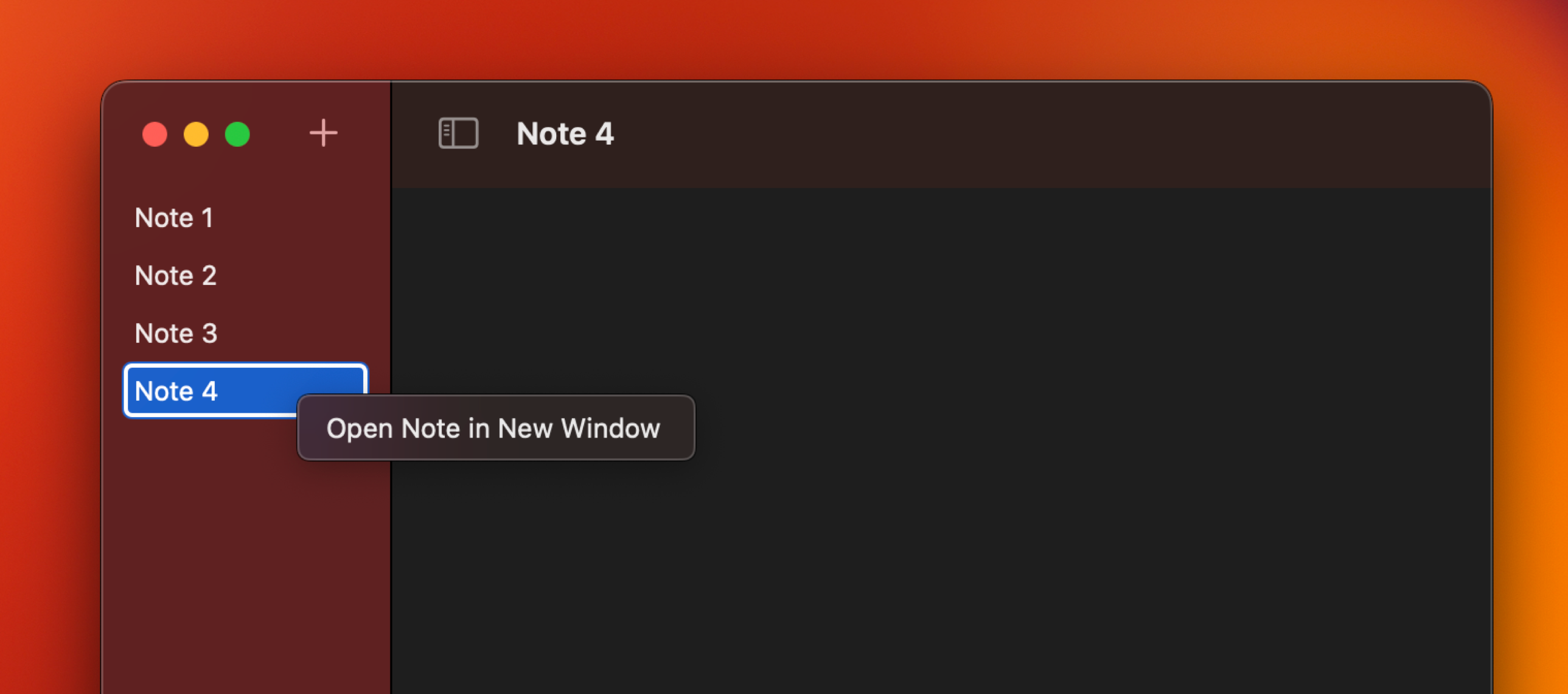Click the red close circle
The width and height of the screenshot is (1568, 694).
point(155,134)
